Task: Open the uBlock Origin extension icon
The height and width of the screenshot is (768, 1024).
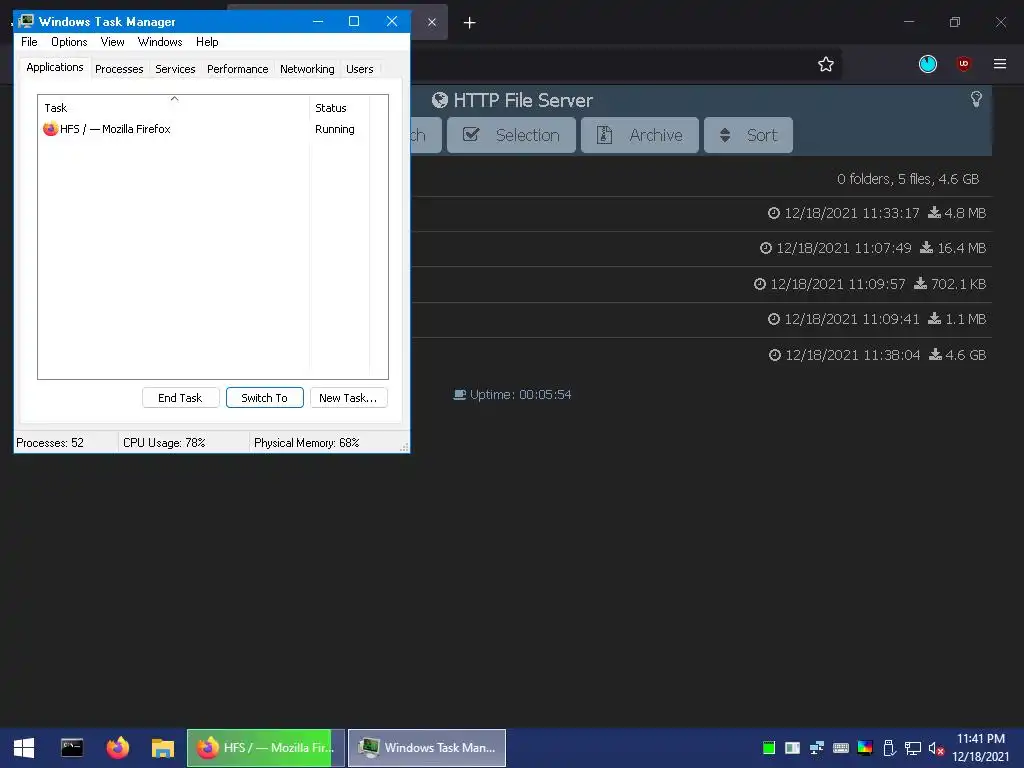Action: click(963, 64)
